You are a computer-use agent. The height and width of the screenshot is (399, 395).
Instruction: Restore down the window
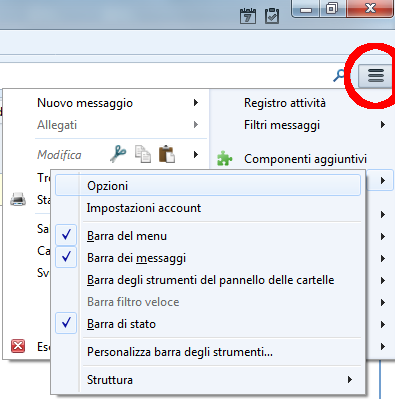pyautogui.click(x=332, y=9)
